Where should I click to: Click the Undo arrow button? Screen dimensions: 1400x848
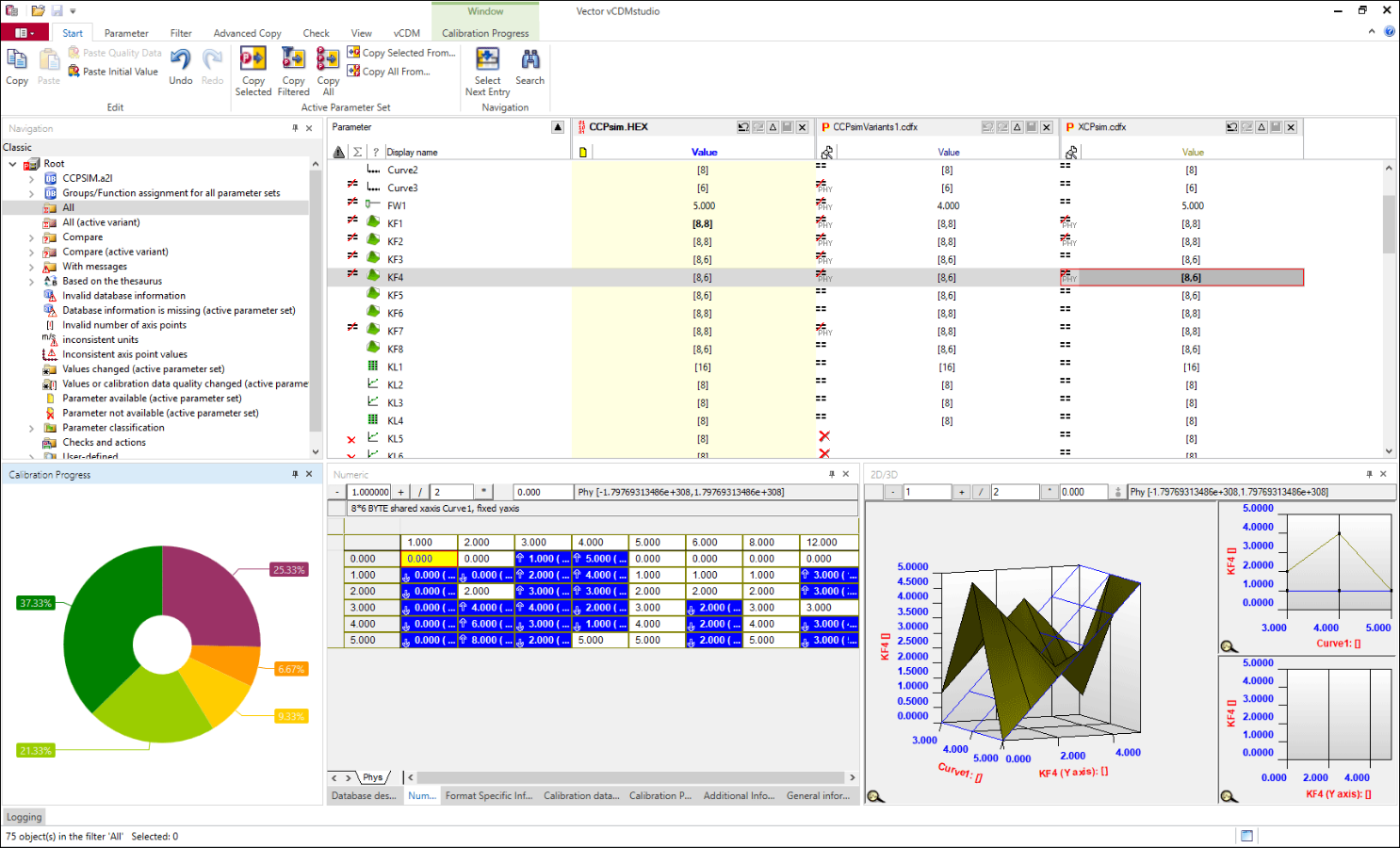point(180,59)
